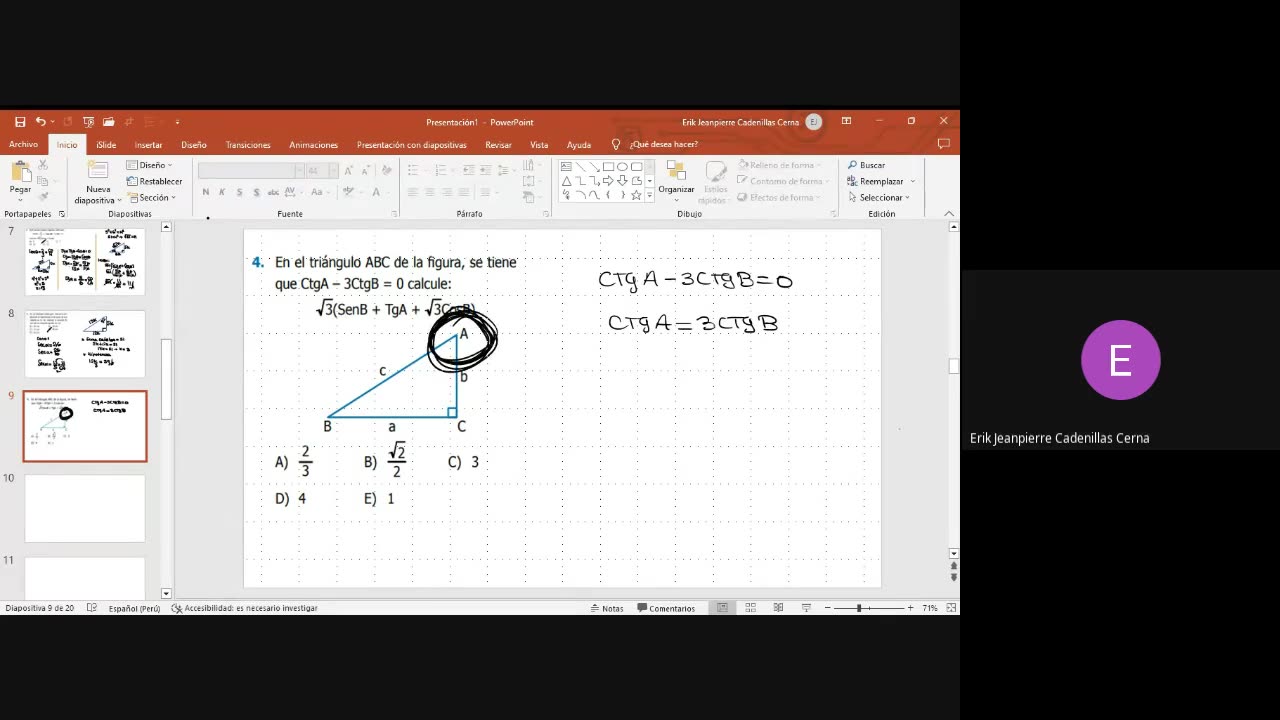Click the Open folder icon in quick access toolbar
The width and height of the screenshot is (1280, 720).
[x=108, y=122]
